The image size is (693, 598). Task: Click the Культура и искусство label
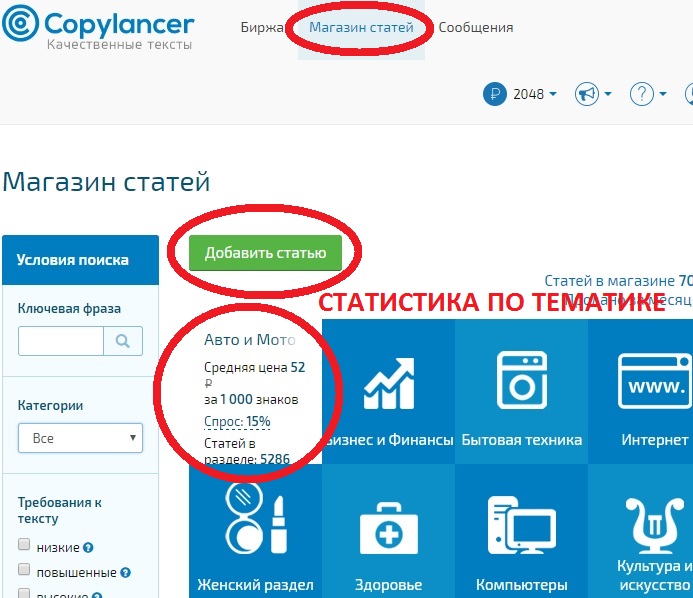tap(655, 575)
